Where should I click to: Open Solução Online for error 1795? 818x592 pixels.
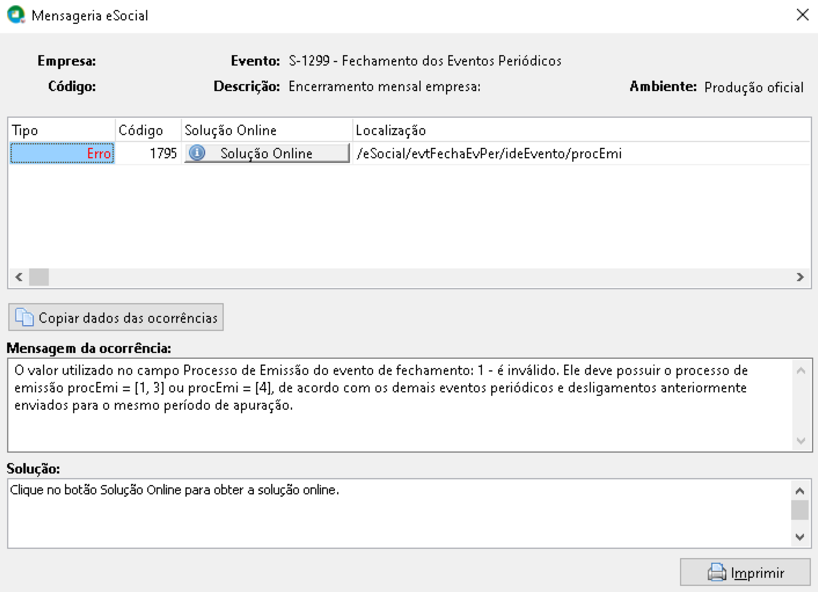point(267,153)
